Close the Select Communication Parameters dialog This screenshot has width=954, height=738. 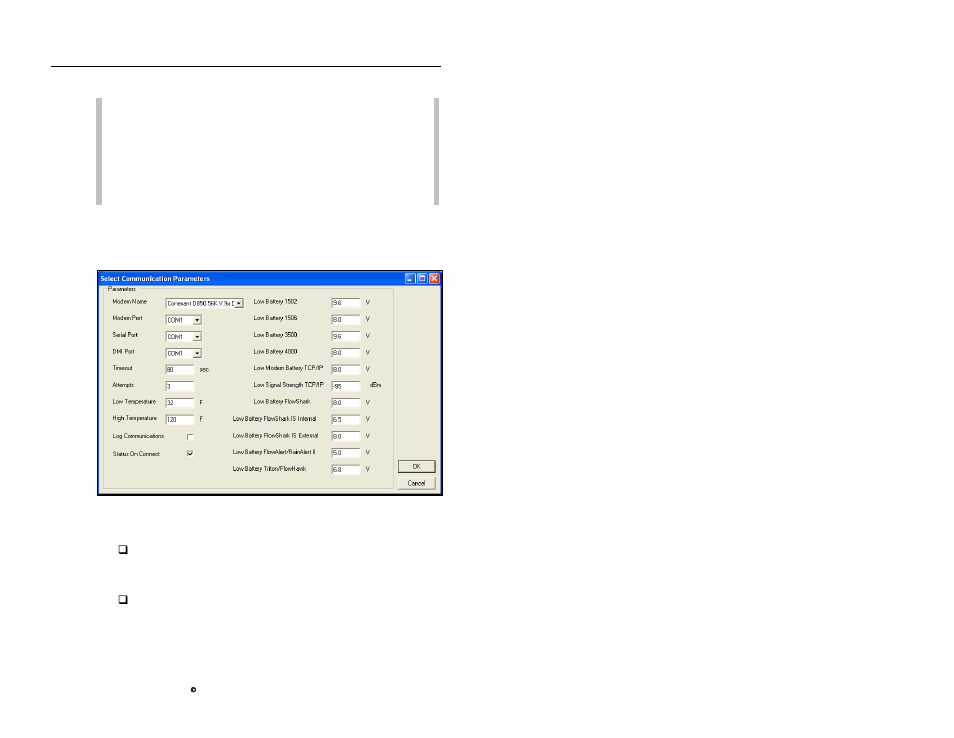click(x=434, y=278)
